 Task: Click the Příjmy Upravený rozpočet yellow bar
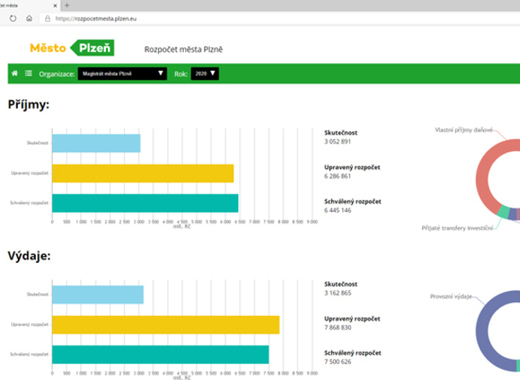click(x=143, y=173)
